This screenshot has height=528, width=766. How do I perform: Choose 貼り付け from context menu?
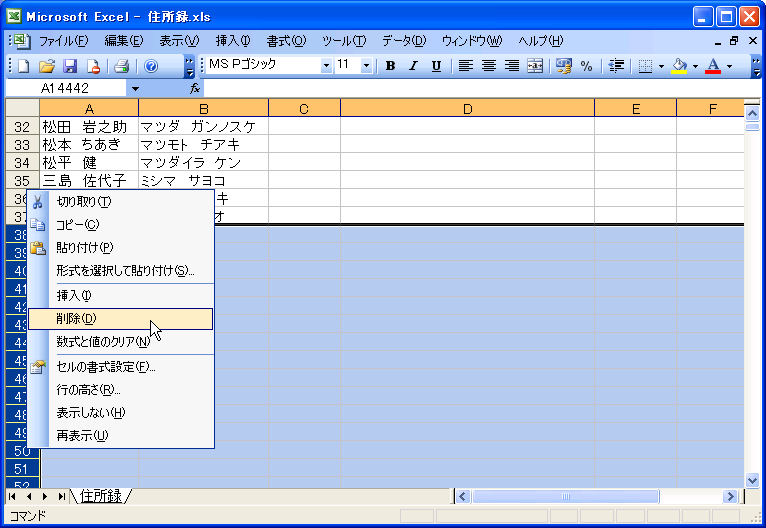[121, 248]
